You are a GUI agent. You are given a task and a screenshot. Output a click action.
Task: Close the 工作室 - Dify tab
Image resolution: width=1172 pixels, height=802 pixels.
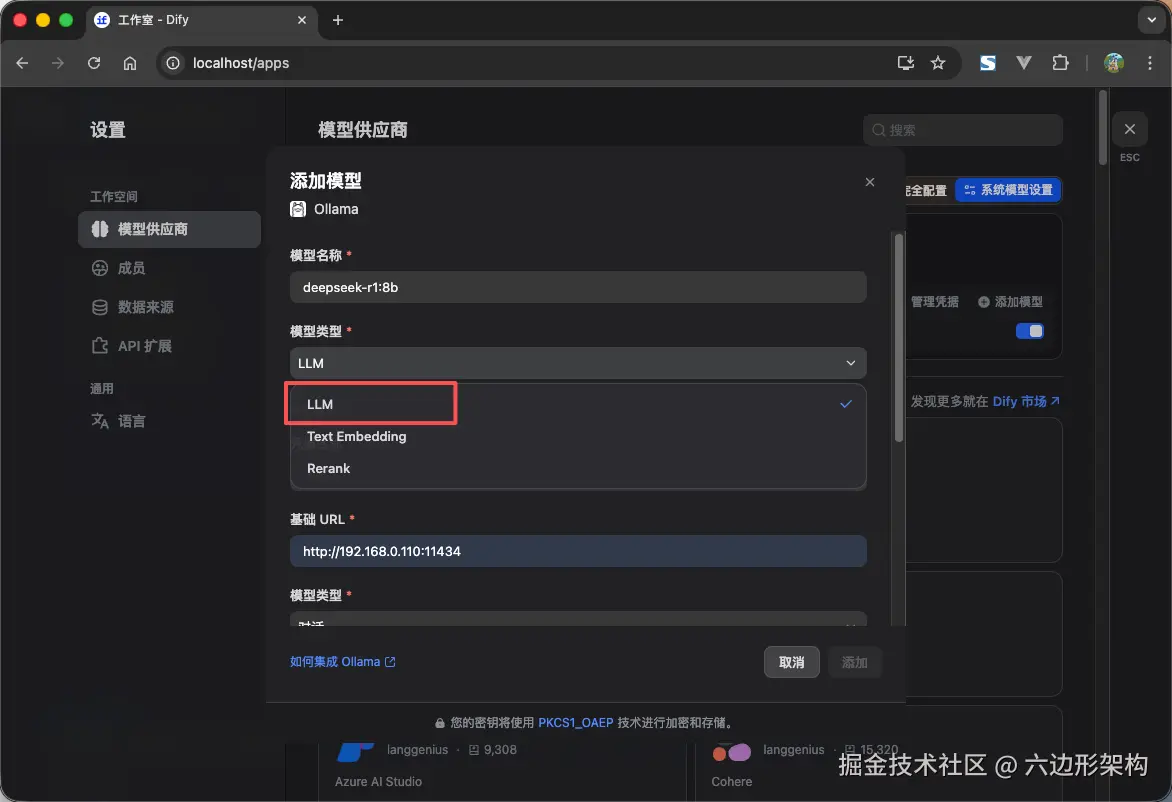click(x=302, y=20)
